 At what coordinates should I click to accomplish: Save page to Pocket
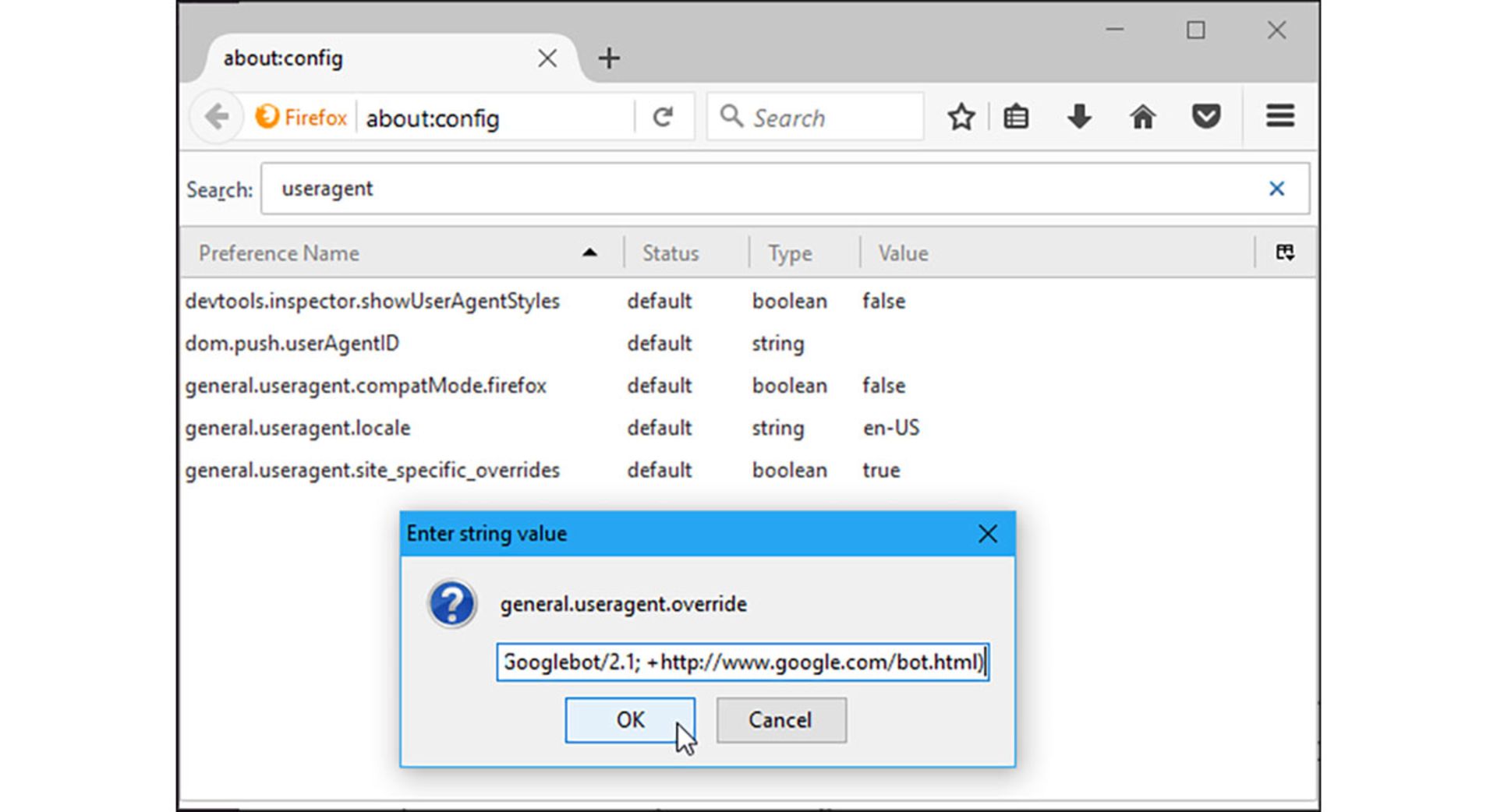(x=1205, y=117)
